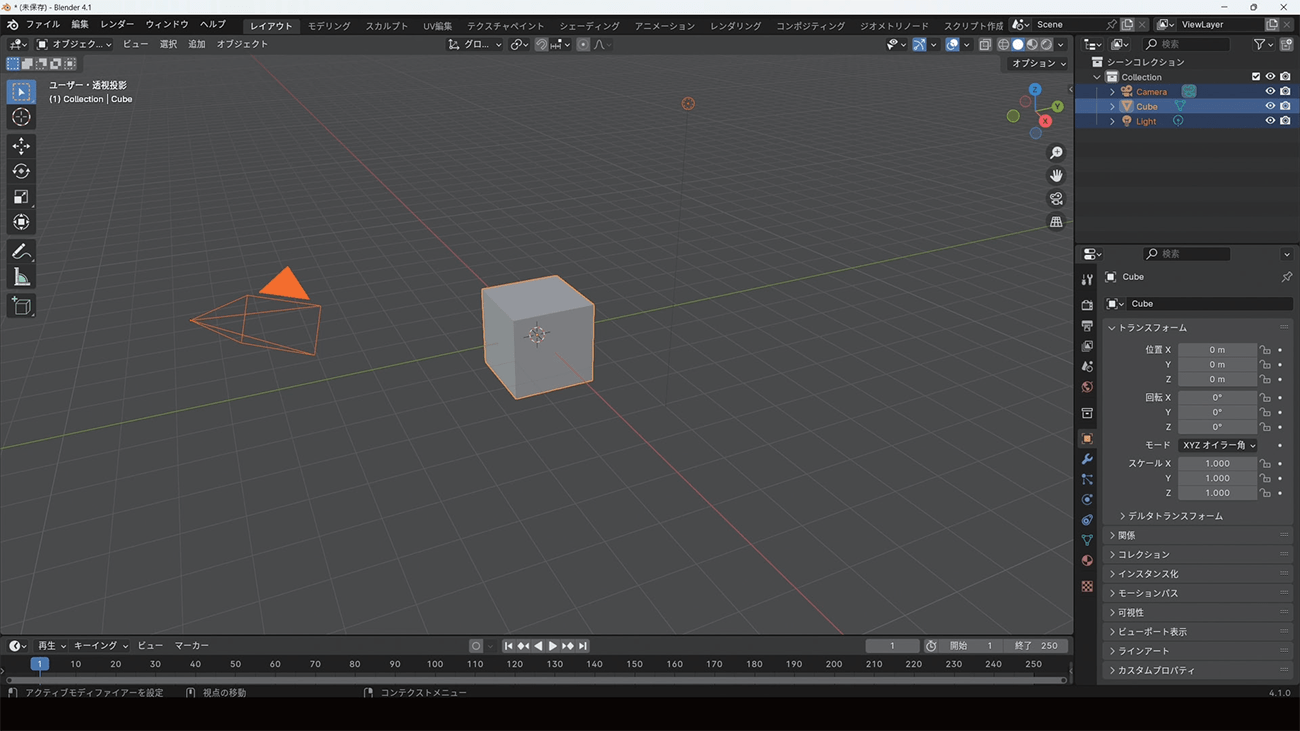Choose the Select Box tool

pos(21,92)
